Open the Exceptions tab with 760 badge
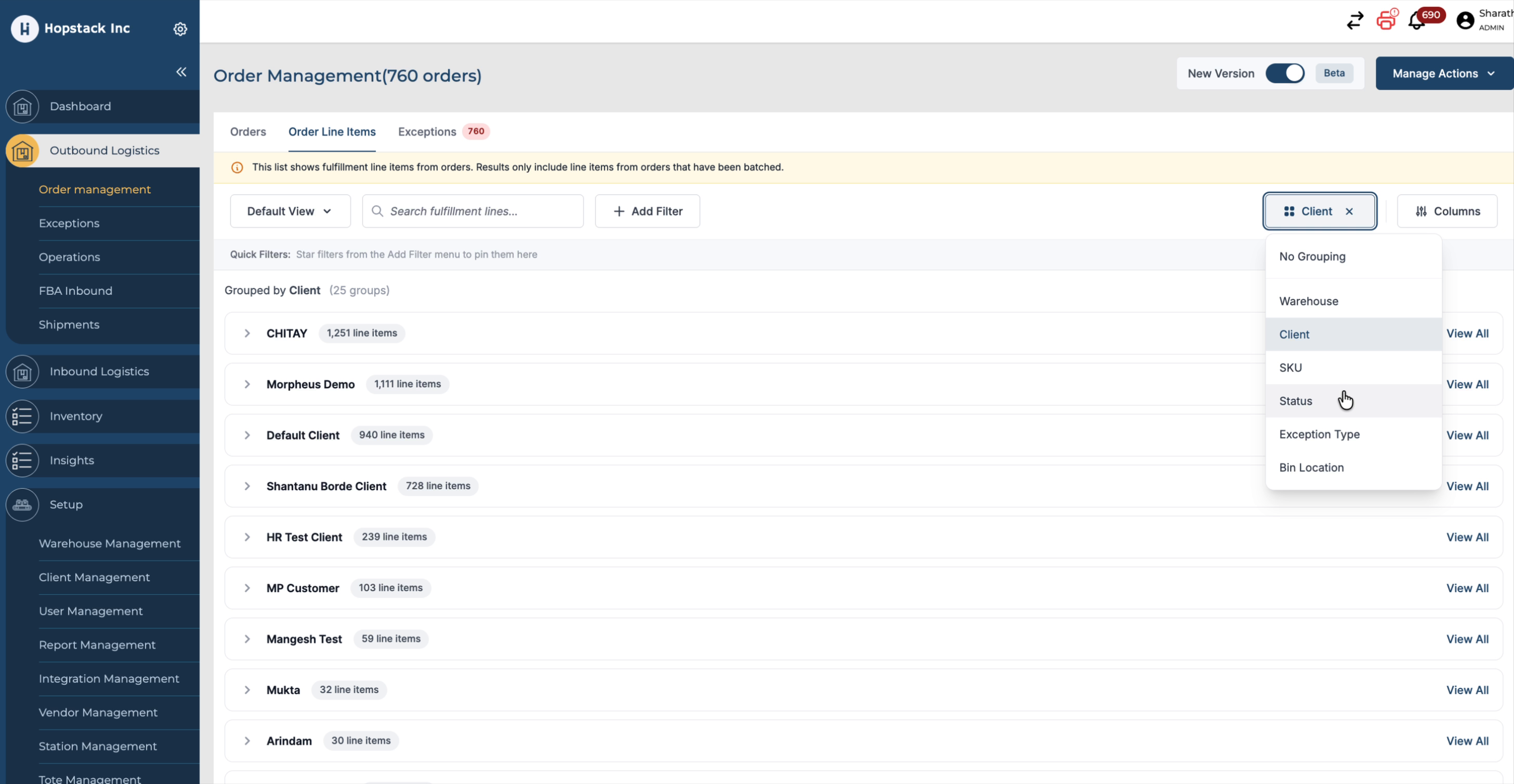1514x784 pixels. click(x=443, y=132)
